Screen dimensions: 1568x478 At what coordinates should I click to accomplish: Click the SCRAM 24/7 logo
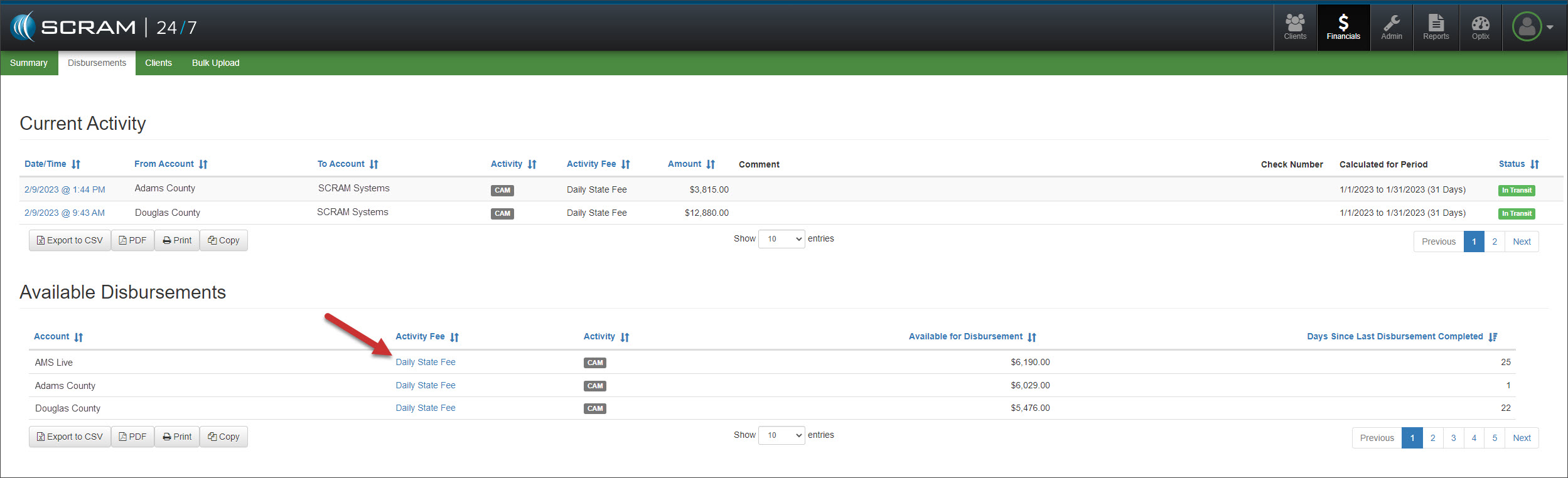click(104, 28)
